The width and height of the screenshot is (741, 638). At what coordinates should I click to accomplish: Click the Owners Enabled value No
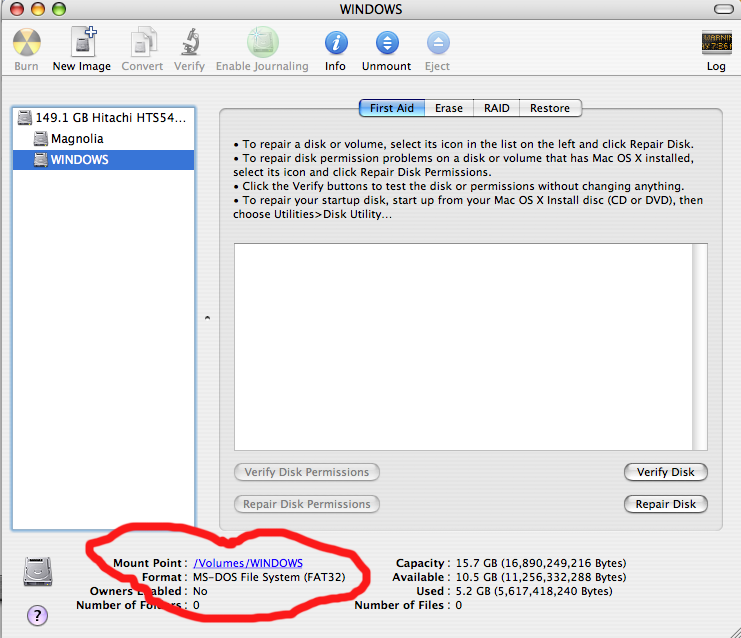point(200,591)
